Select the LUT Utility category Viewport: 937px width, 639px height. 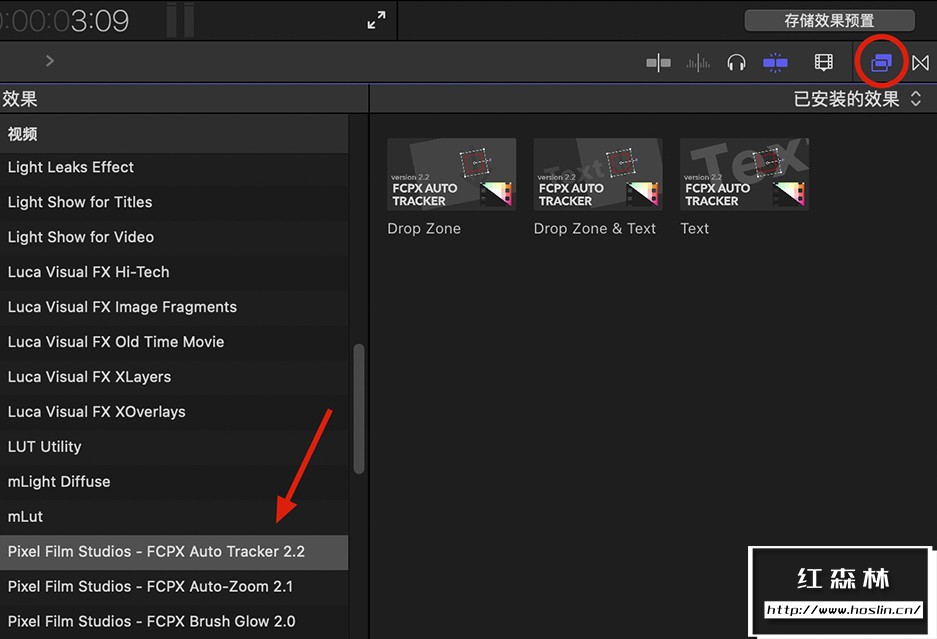click(x=174, y=447)
